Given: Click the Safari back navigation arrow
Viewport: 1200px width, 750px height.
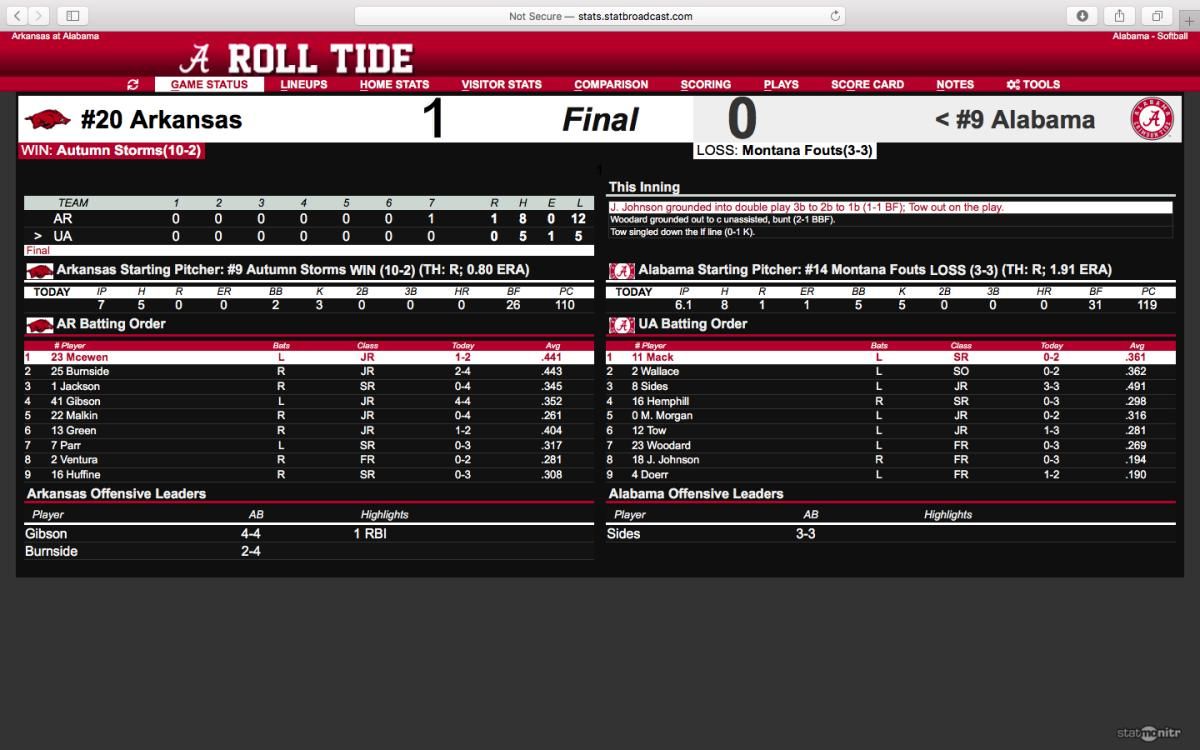Looking at the screenshot, I should tap(18, 15).
